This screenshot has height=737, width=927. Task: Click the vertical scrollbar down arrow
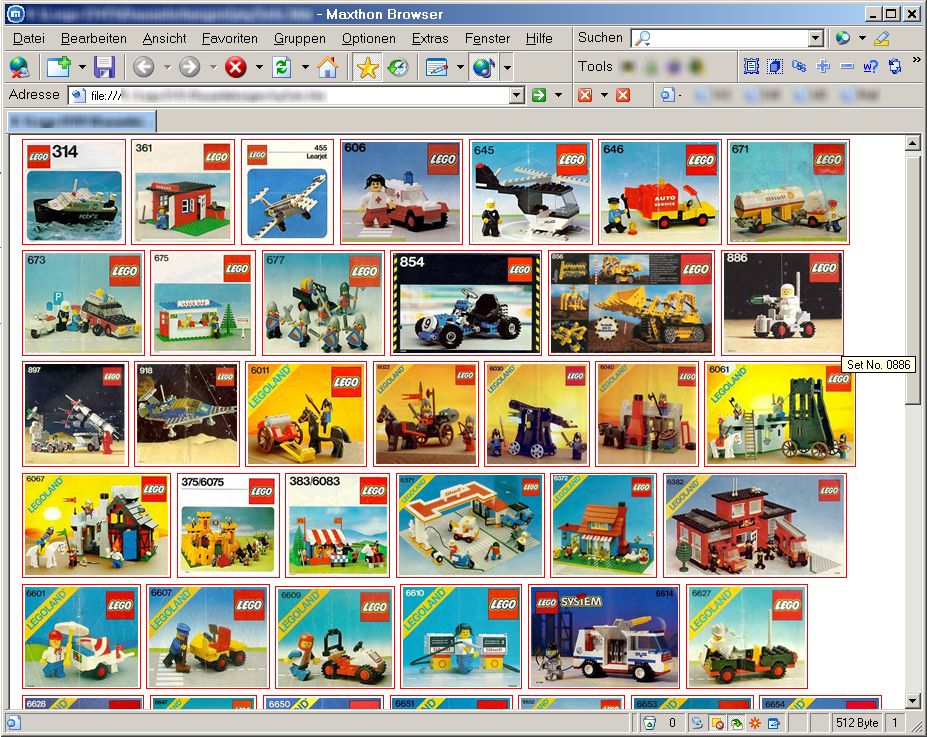[912, 700]
